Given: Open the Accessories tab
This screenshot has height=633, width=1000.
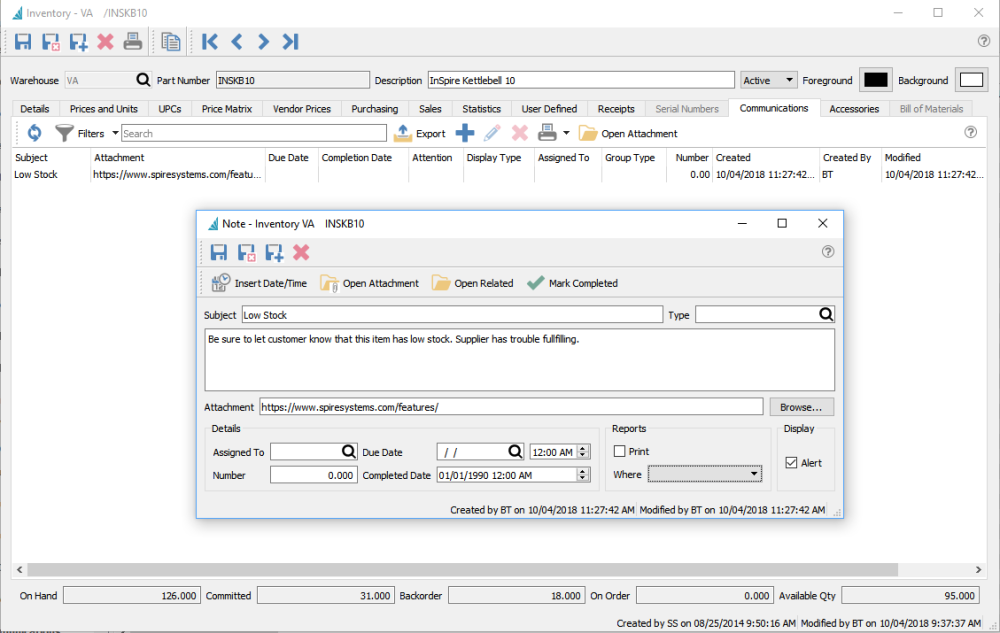Looking at the screenshot, I should [x=854, y=108].
